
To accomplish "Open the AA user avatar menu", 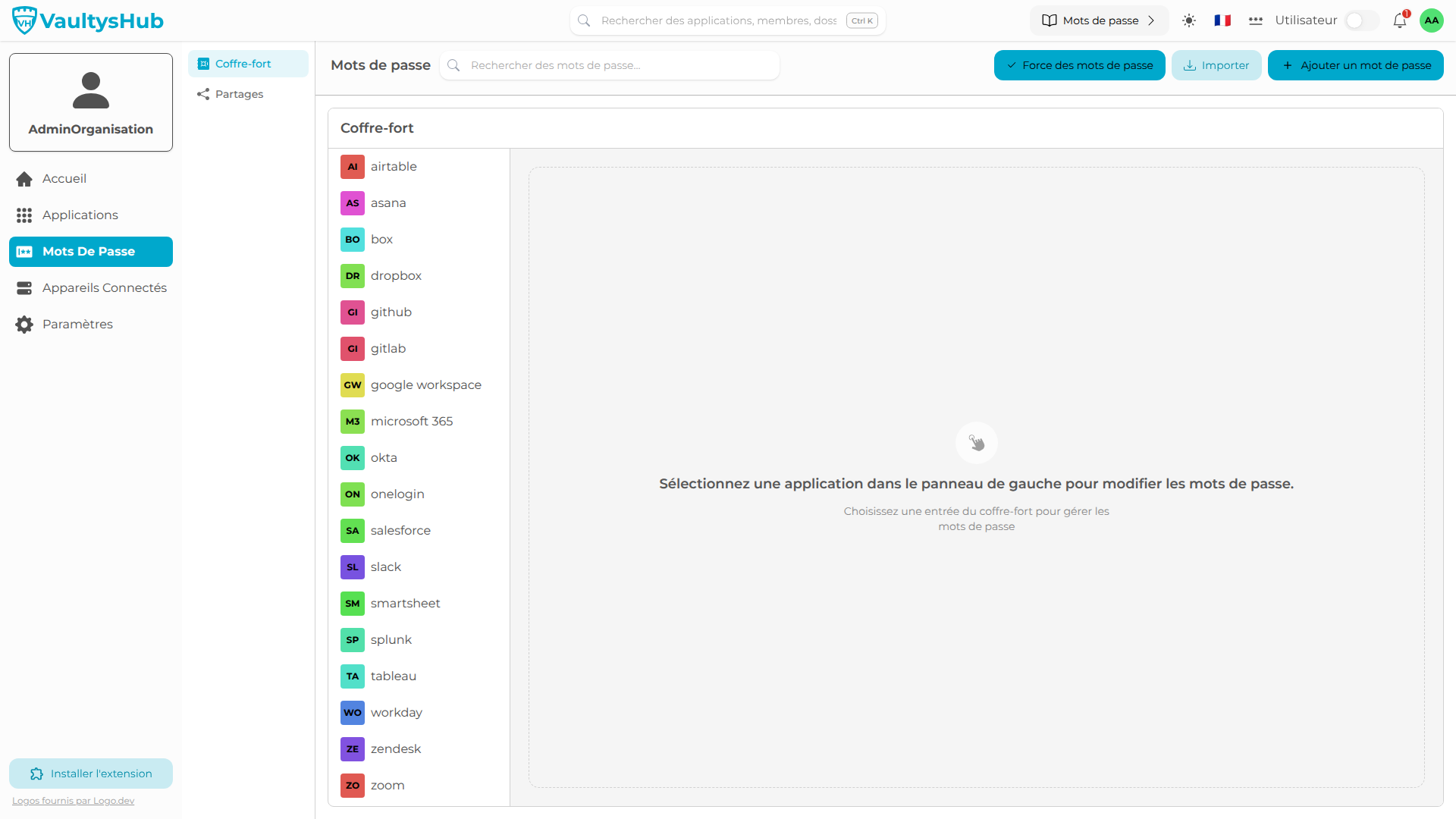I will tap(1432, 20).
